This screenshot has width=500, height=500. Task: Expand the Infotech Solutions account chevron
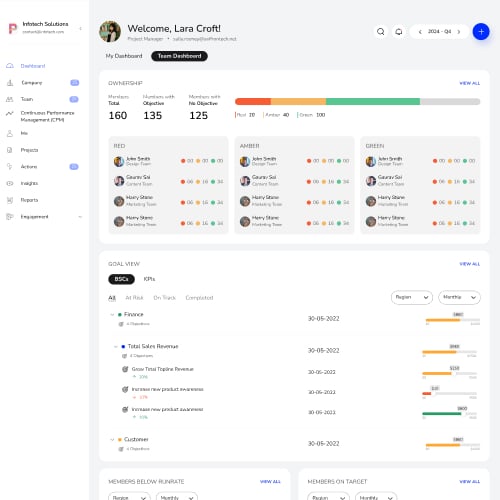pyautogui.click(x=80, y=28)
